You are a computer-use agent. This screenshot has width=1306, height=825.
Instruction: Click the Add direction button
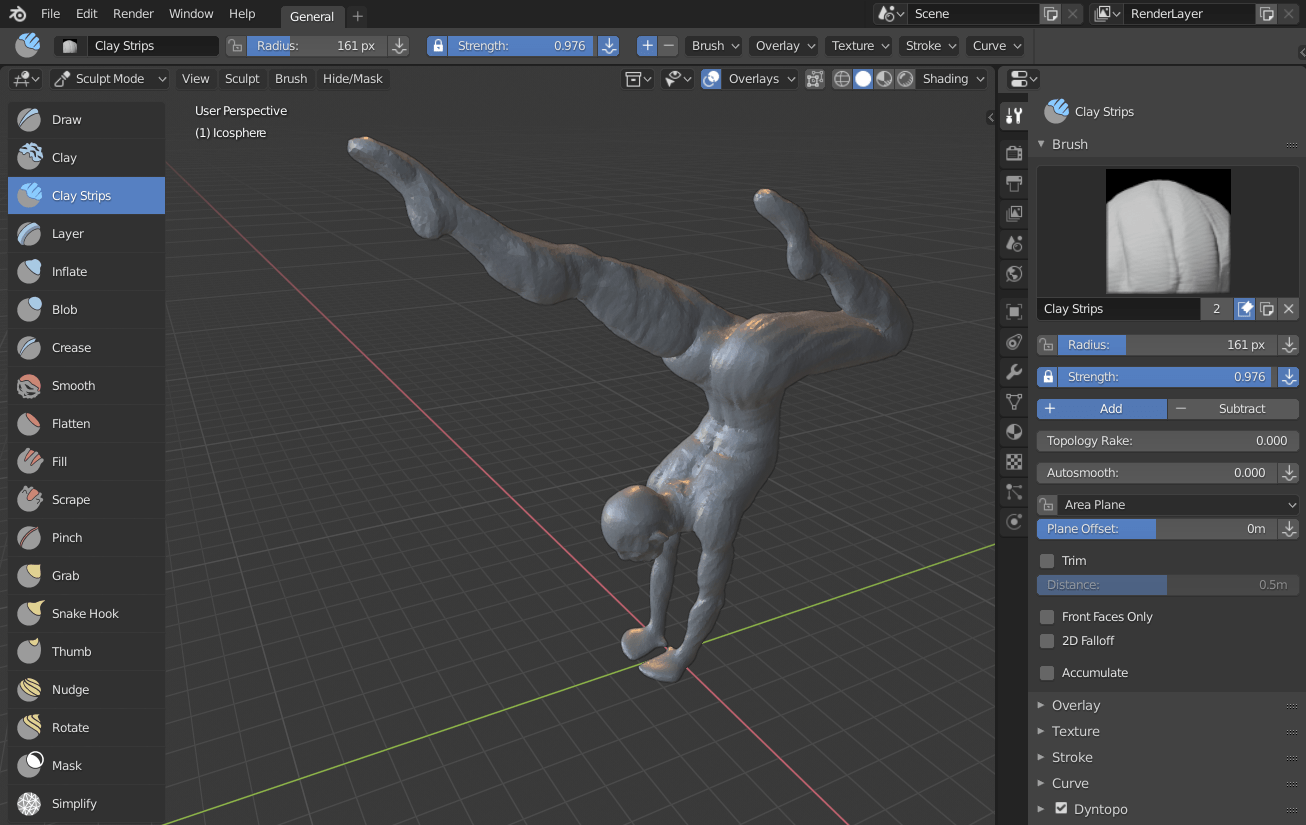pos(1102,409)
